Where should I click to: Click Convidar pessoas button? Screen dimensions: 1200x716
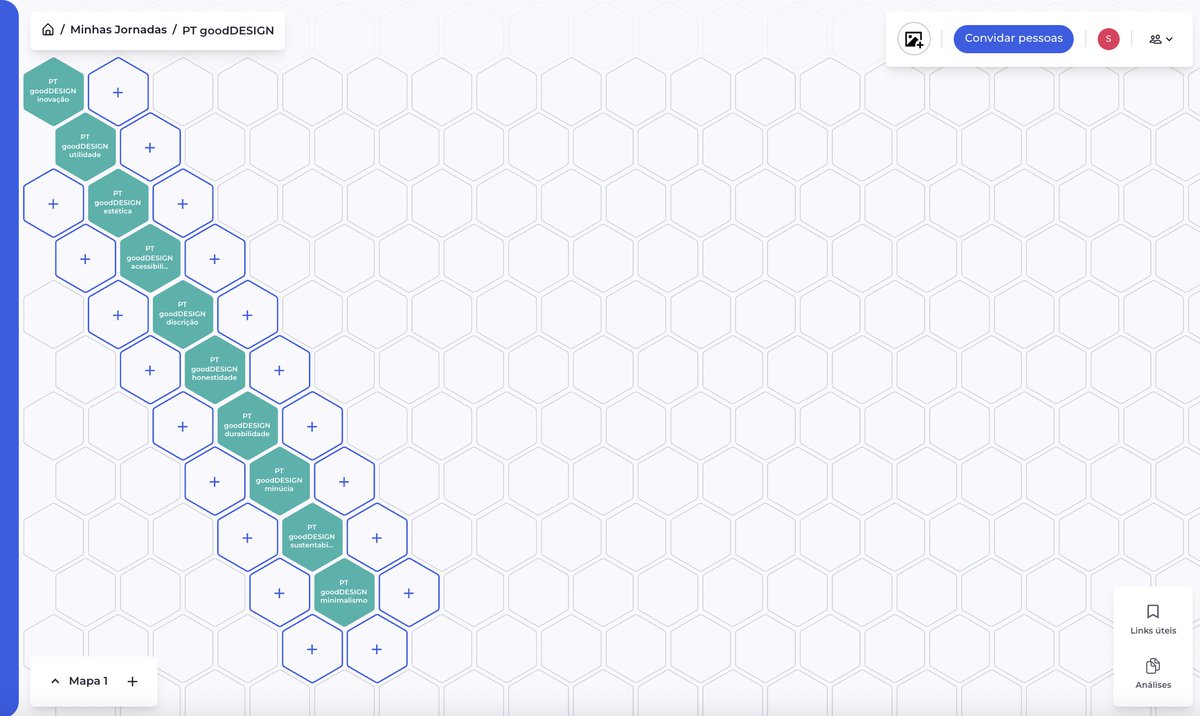[x=1013, y=38]
